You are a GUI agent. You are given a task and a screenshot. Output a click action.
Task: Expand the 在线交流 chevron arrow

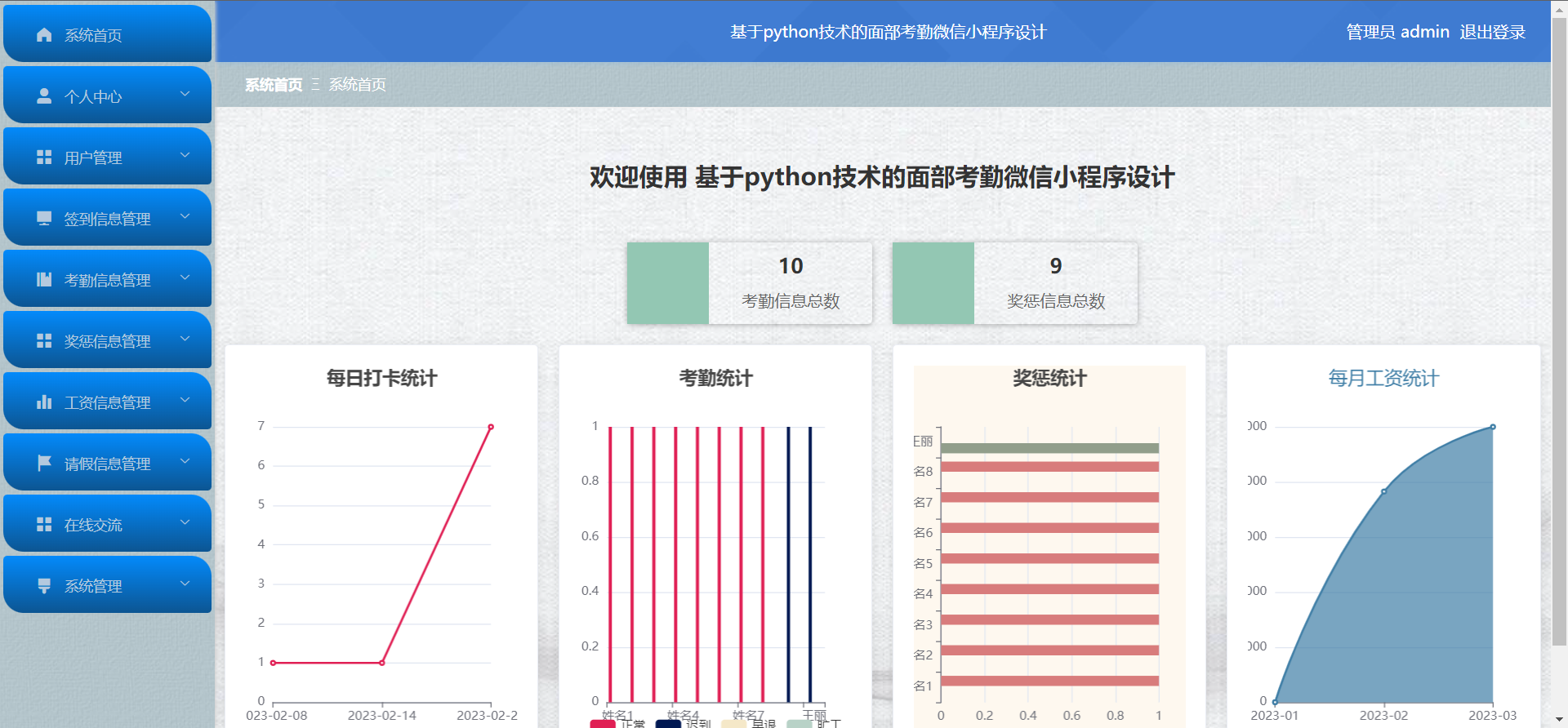185,522
